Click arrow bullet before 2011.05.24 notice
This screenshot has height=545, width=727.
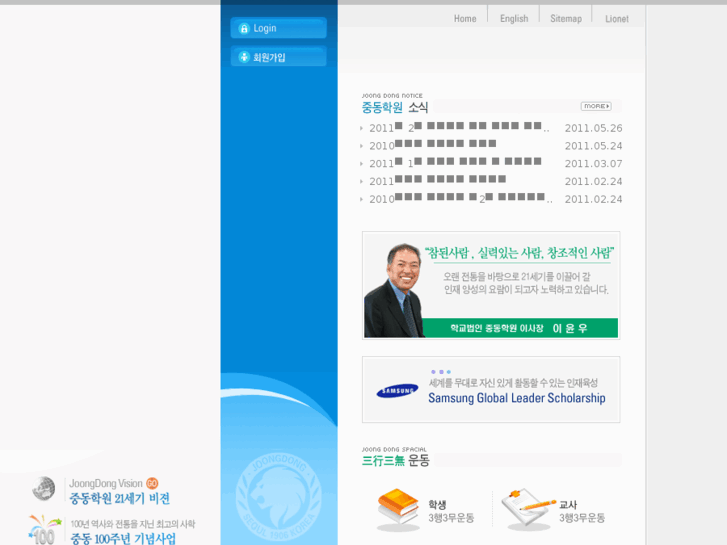[x=361, y=146]
